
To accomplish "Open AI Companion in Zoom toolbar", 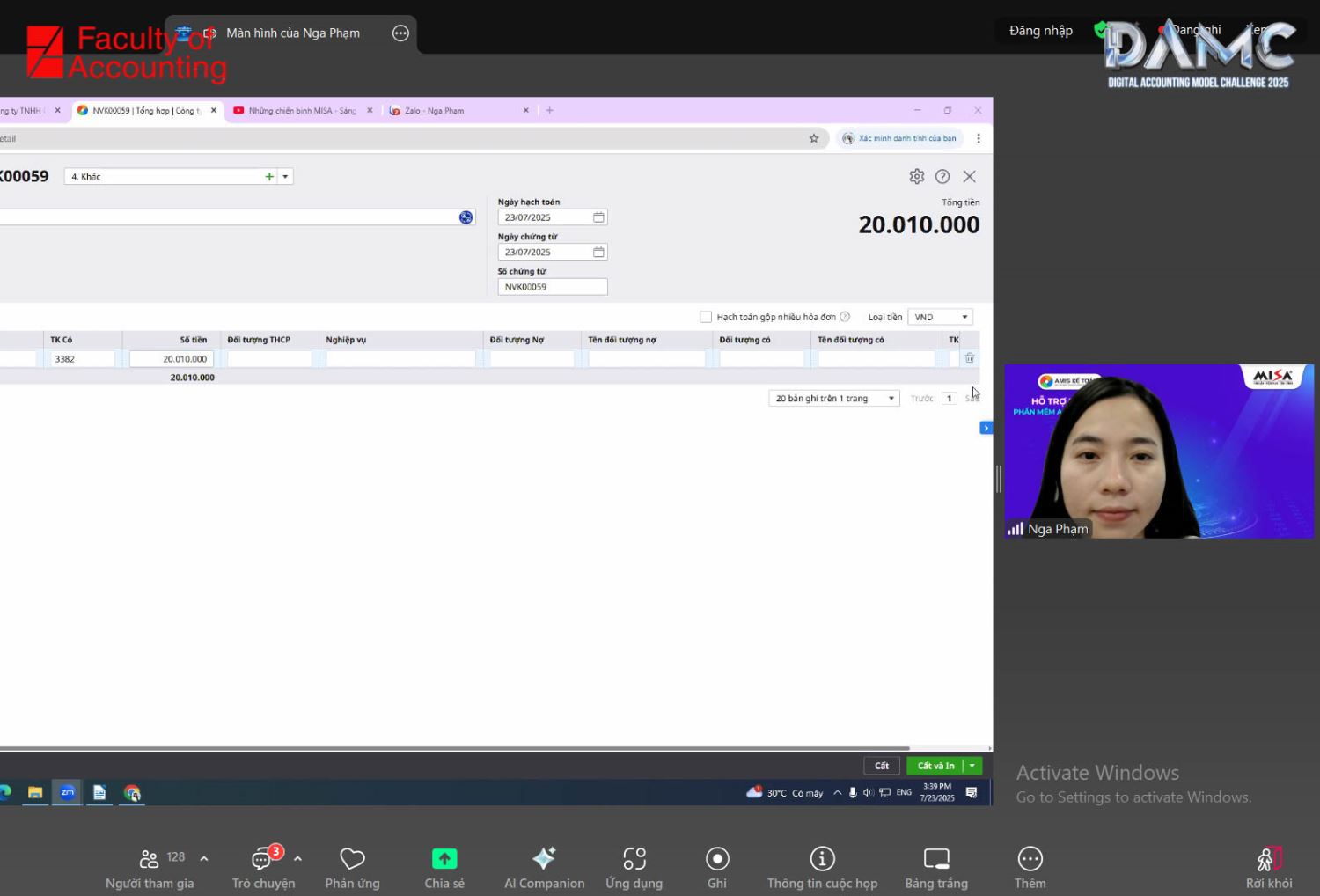I will pos(544,867).
